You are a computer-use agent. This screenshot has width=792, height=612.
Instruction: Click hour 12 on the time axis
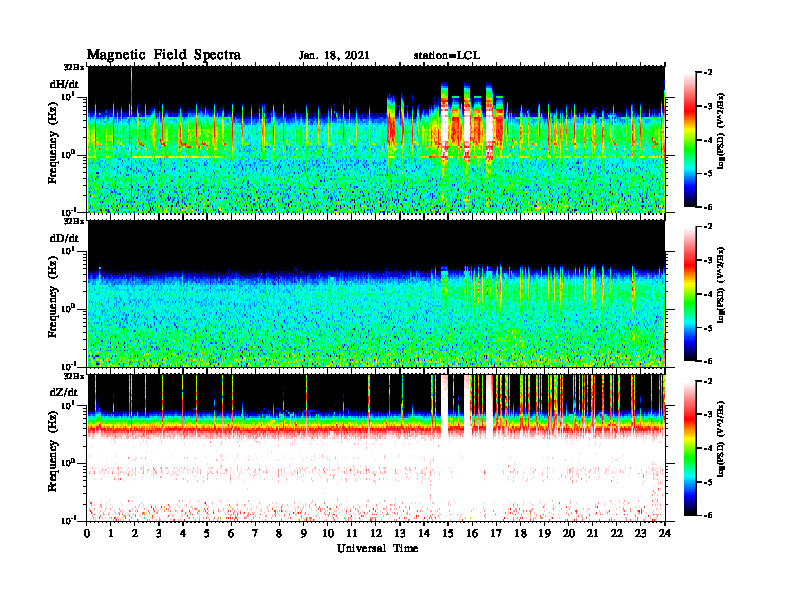(376, 533)
